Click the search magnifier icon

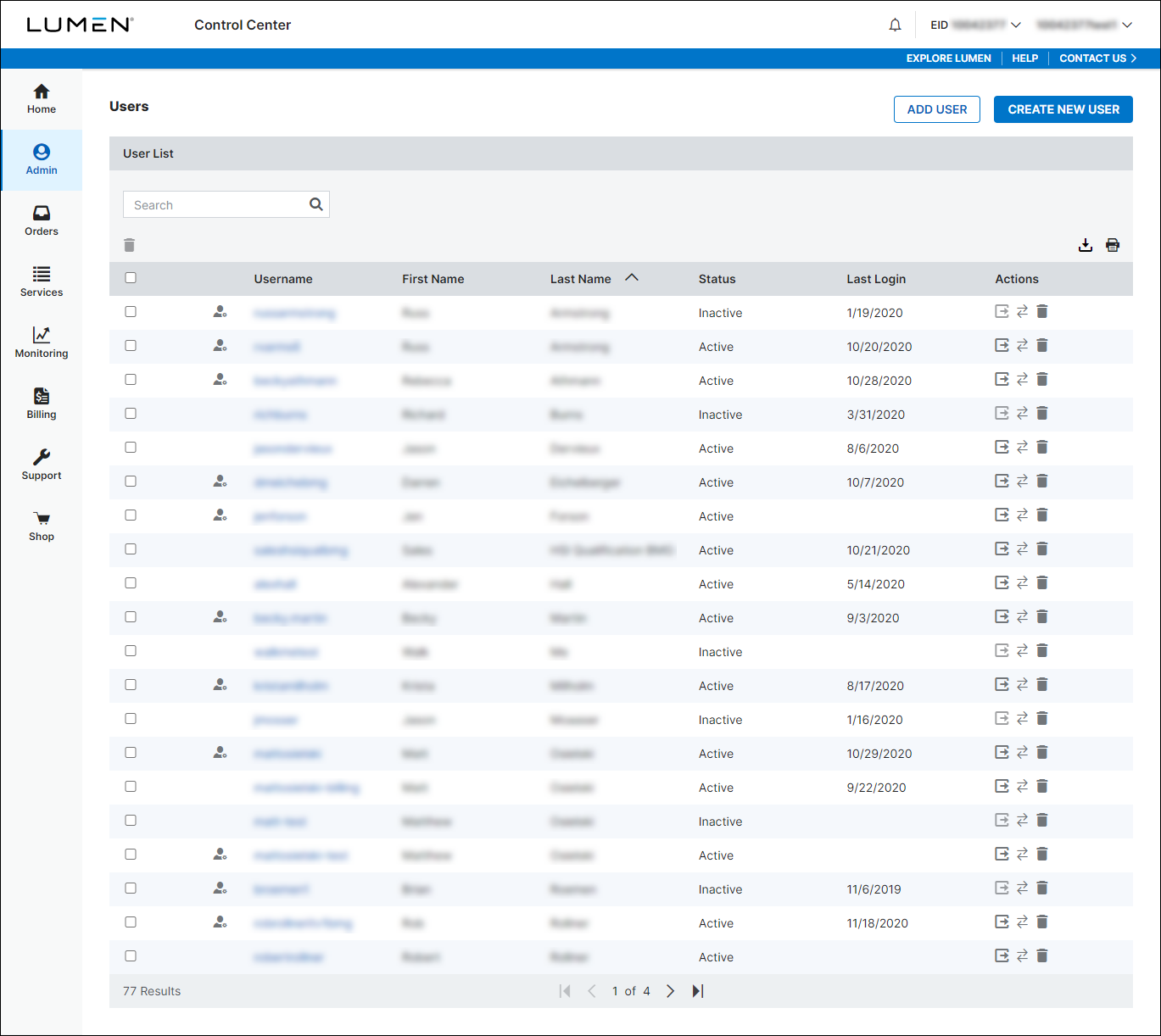click(315, 204)
